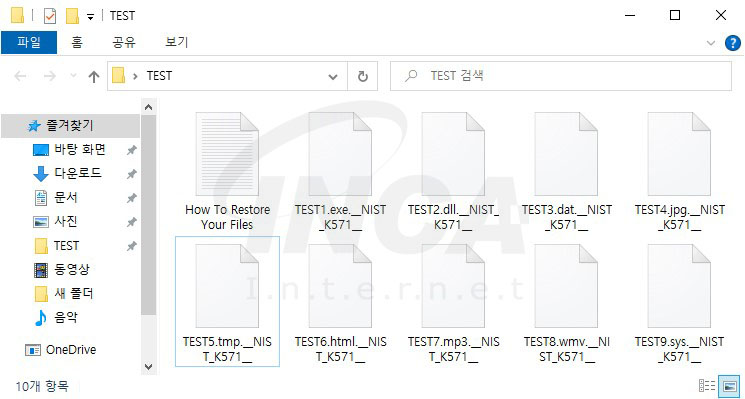
Task: Unpin 문서 using its pin icon
Action: click(x=131, y=198)
